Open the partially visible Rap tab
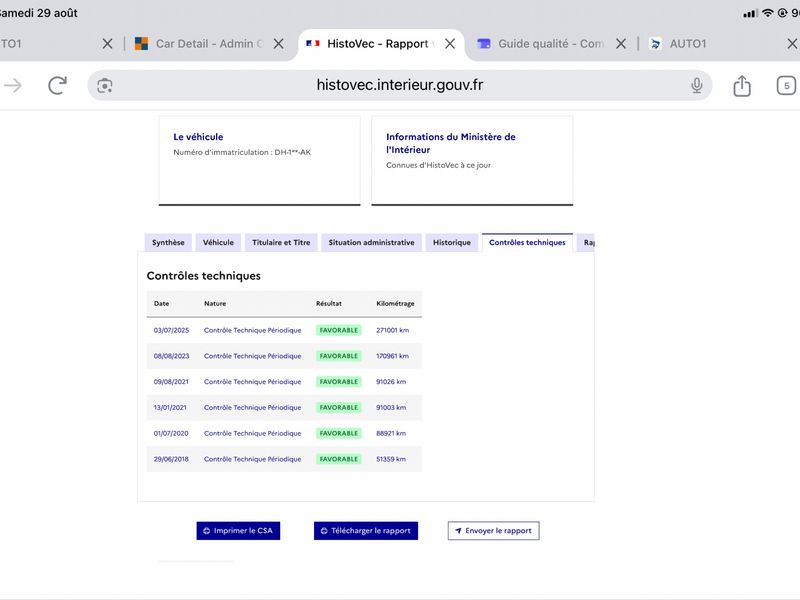800x600 pixels. tap(586, 242)
